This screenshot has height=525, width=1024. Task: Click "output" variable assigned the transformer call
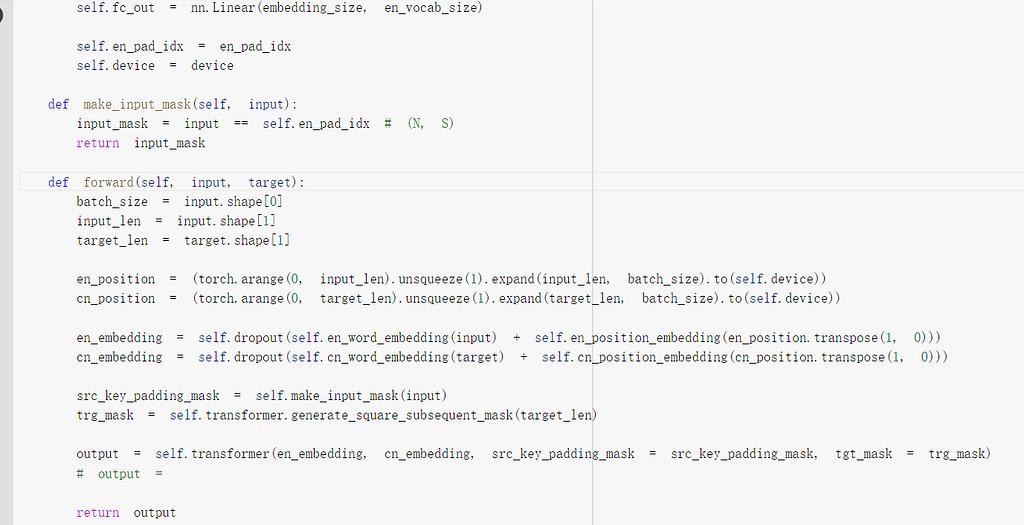(98, 454)
